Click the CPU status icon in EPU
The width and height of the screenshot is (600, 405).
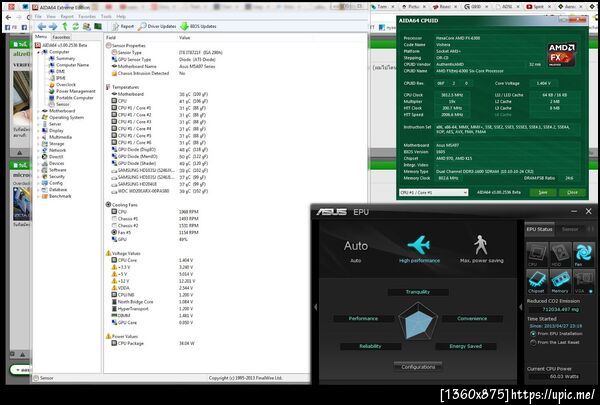(537, 254)
